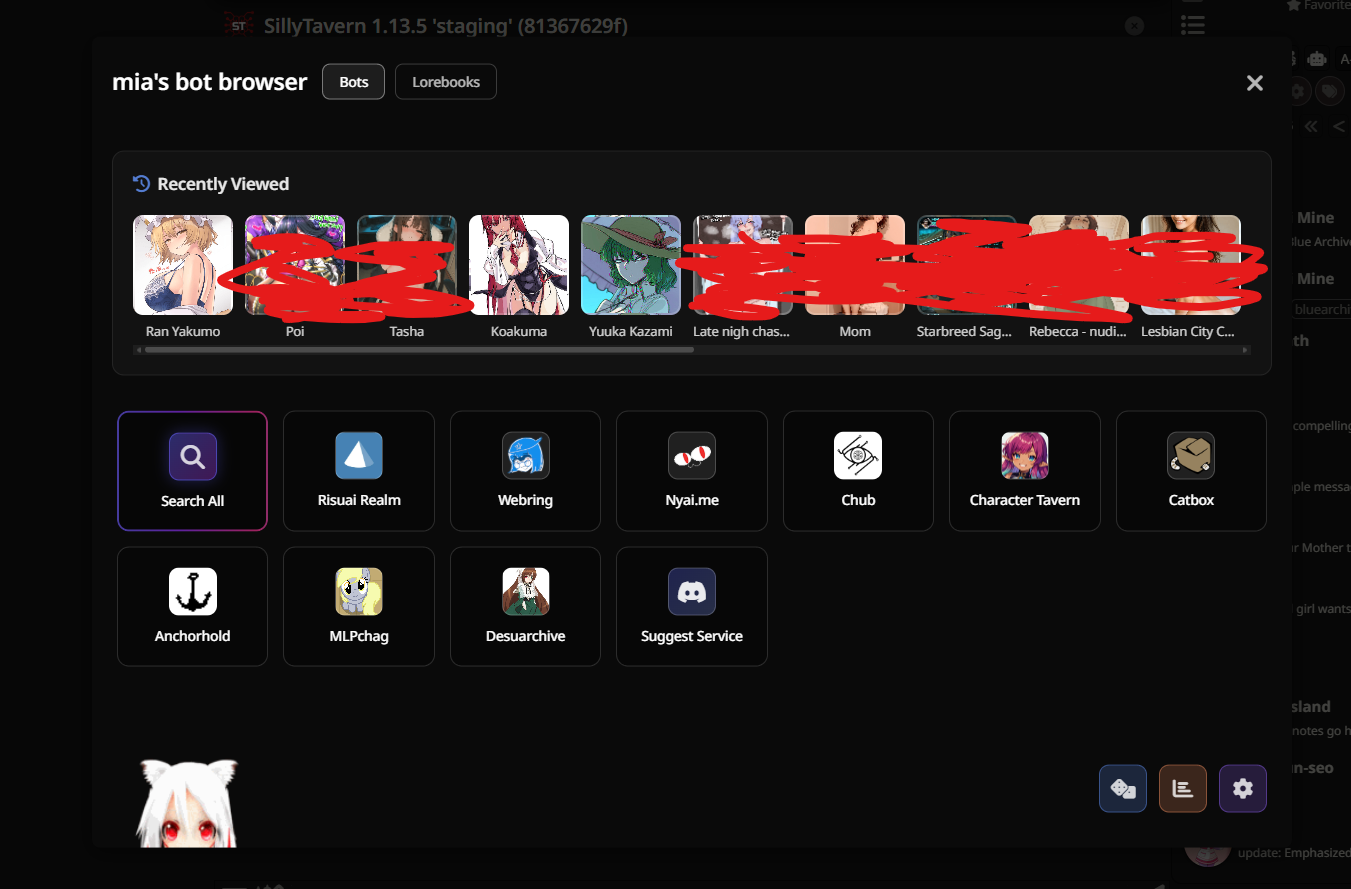Click the "update: Emphasized" text in background

(1294, 853)
